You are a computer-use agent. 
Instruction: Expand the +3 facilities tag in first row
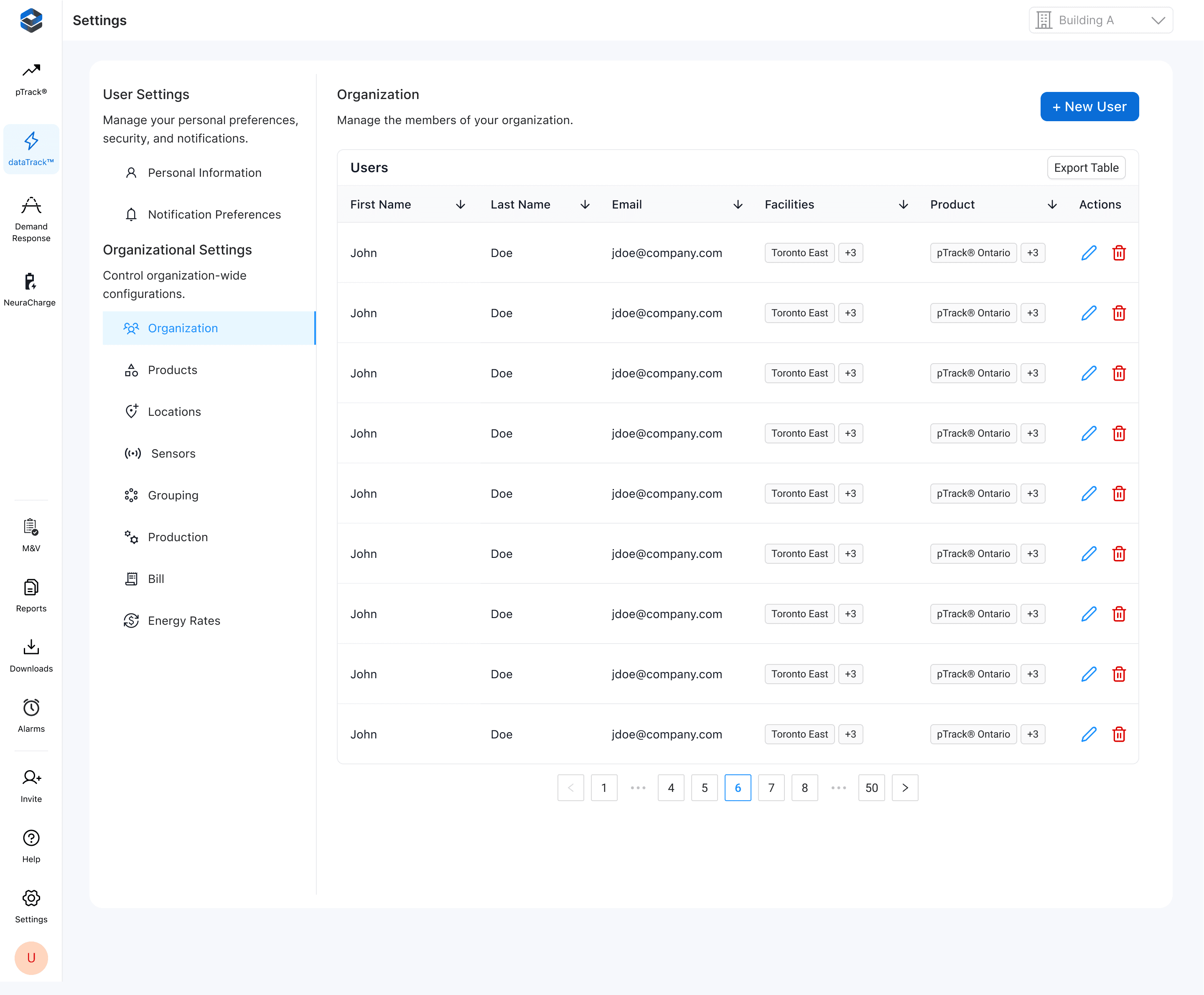pyautogui.click(x=850, y=253)
